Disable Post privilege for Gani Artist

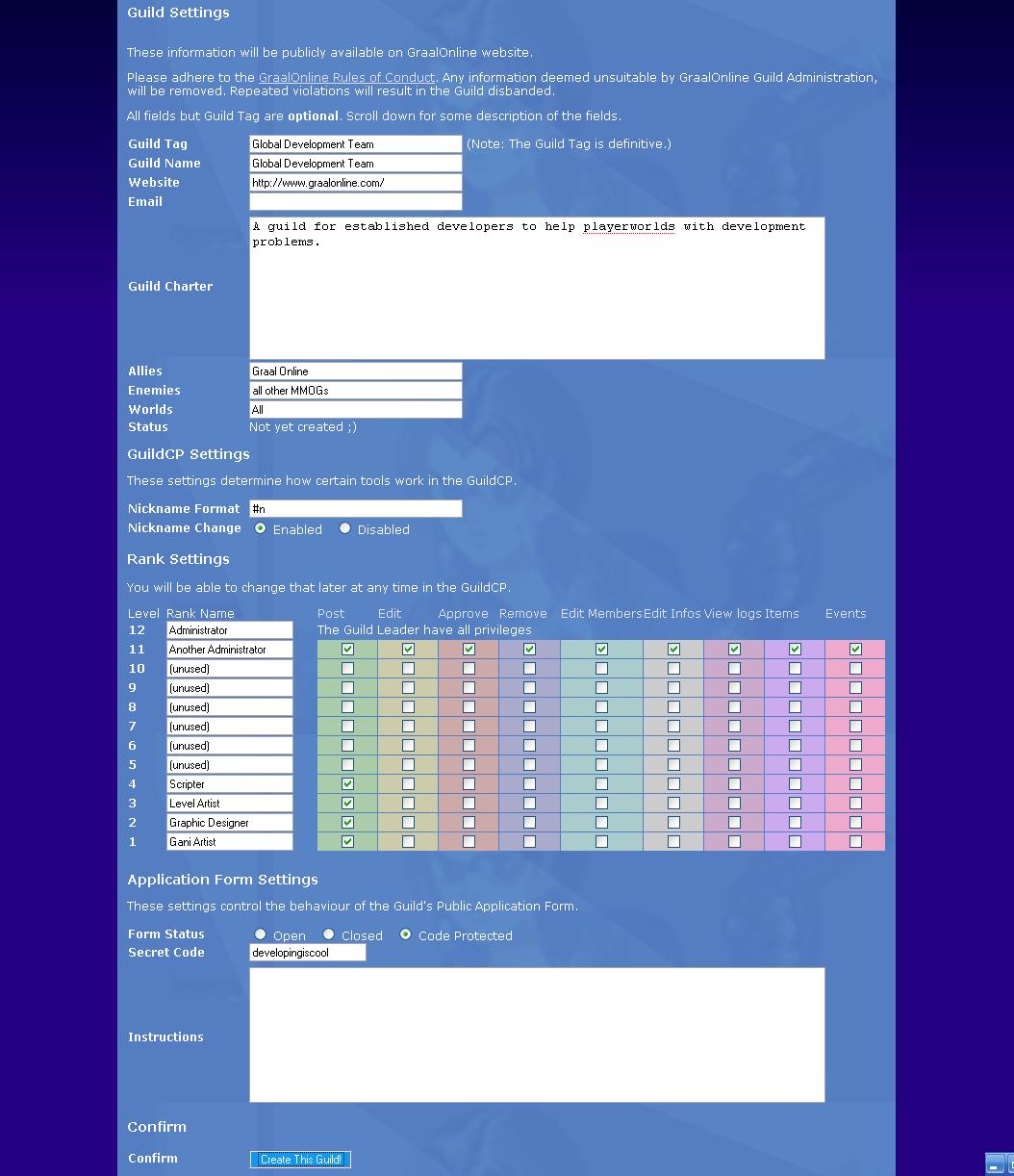click(x=347, y=842)
